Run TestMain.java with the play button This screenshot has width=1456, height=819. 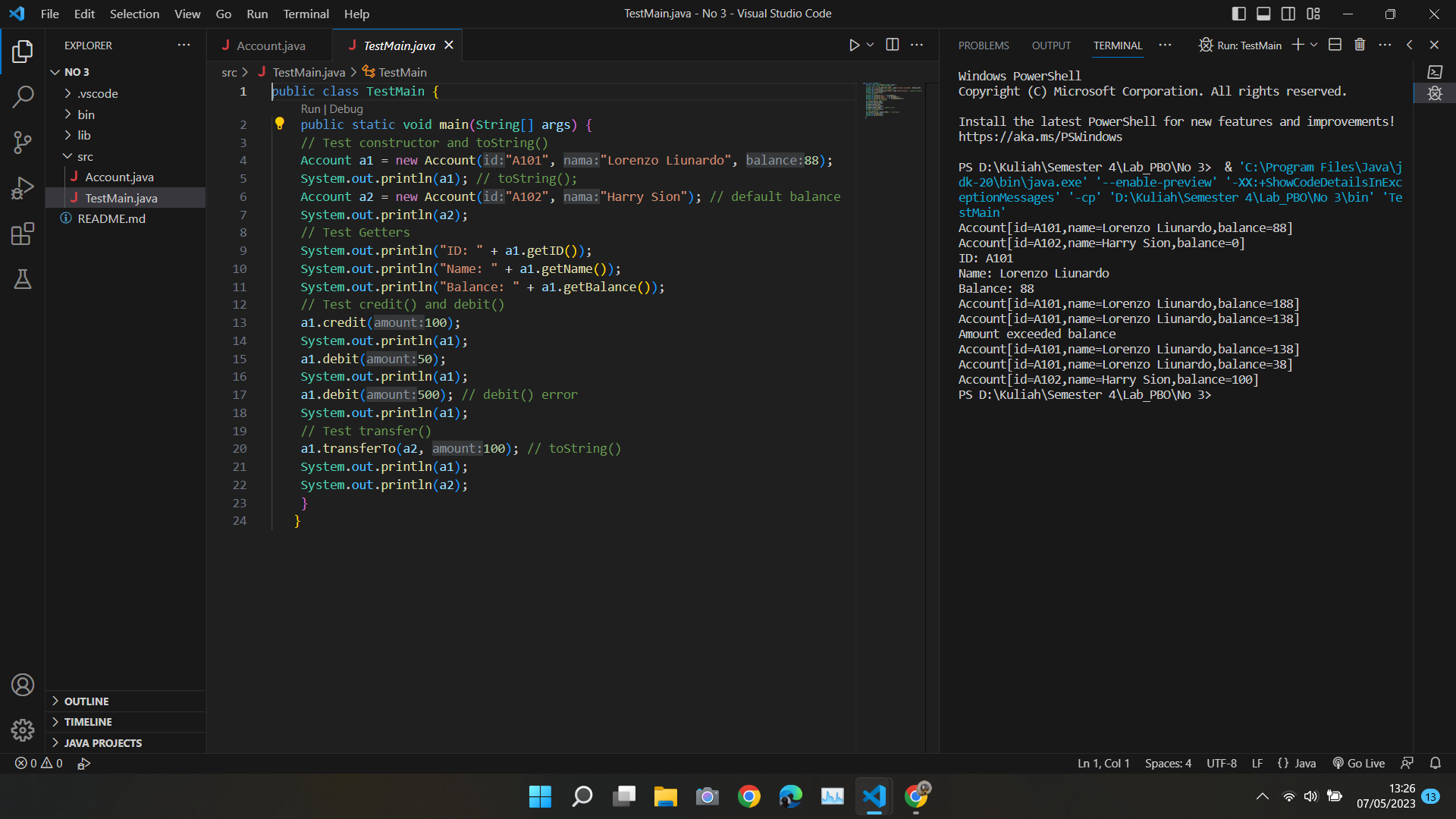[x=855, y=45]
